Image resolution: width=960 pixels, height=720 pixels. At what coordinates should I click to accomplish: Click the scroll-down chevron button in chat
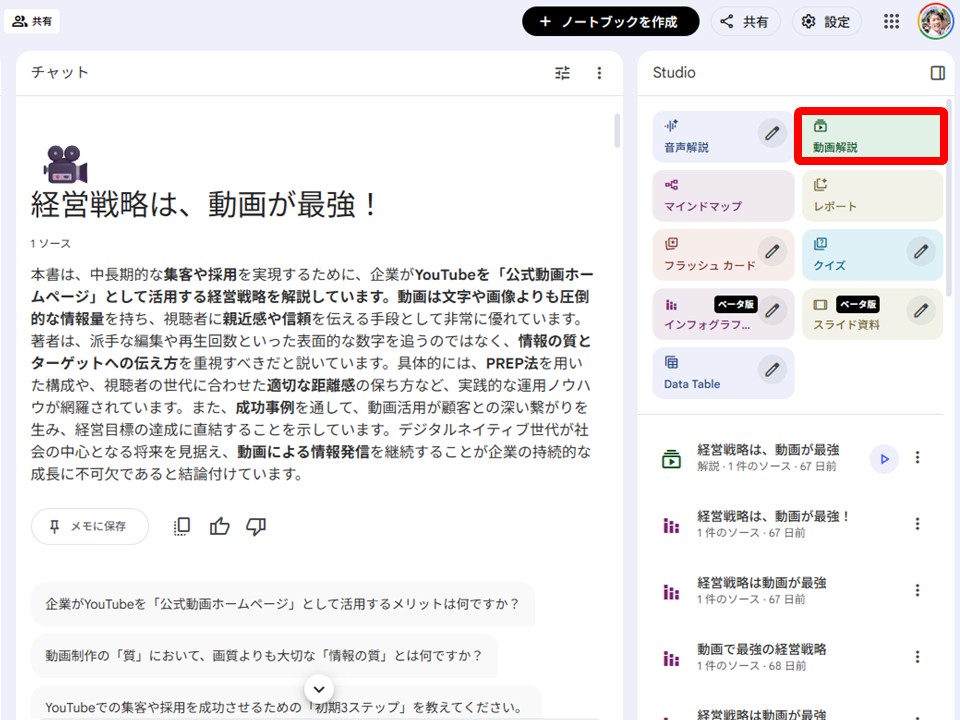319,689
